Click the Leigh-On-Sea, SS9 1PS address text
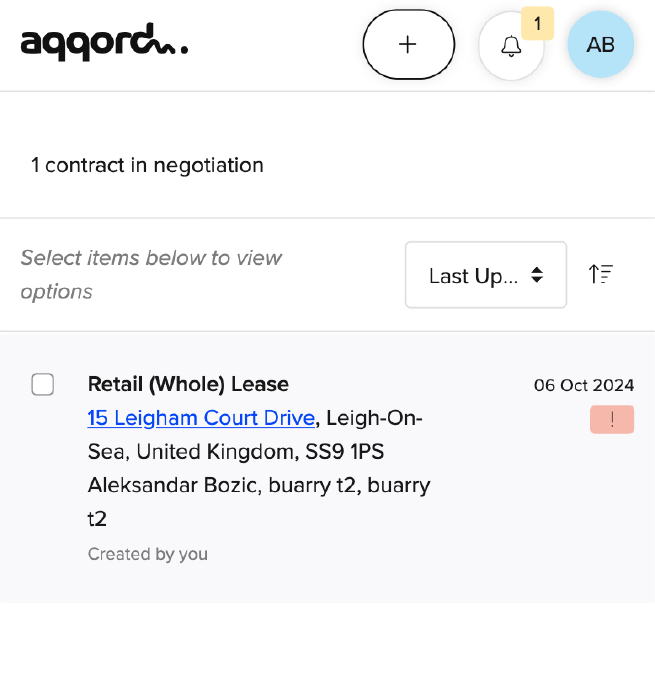655x694 pixels. point(255,435)
